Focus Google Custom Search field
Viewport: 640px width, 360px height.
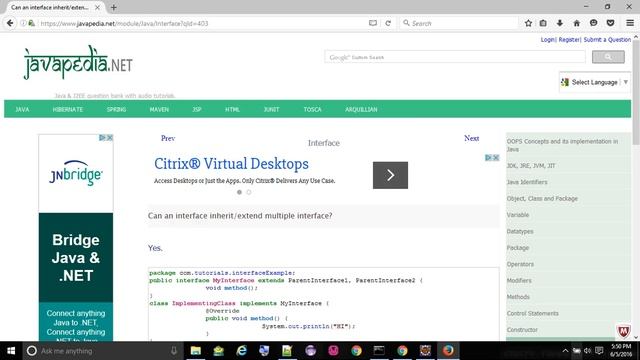[x=455, y=57]
